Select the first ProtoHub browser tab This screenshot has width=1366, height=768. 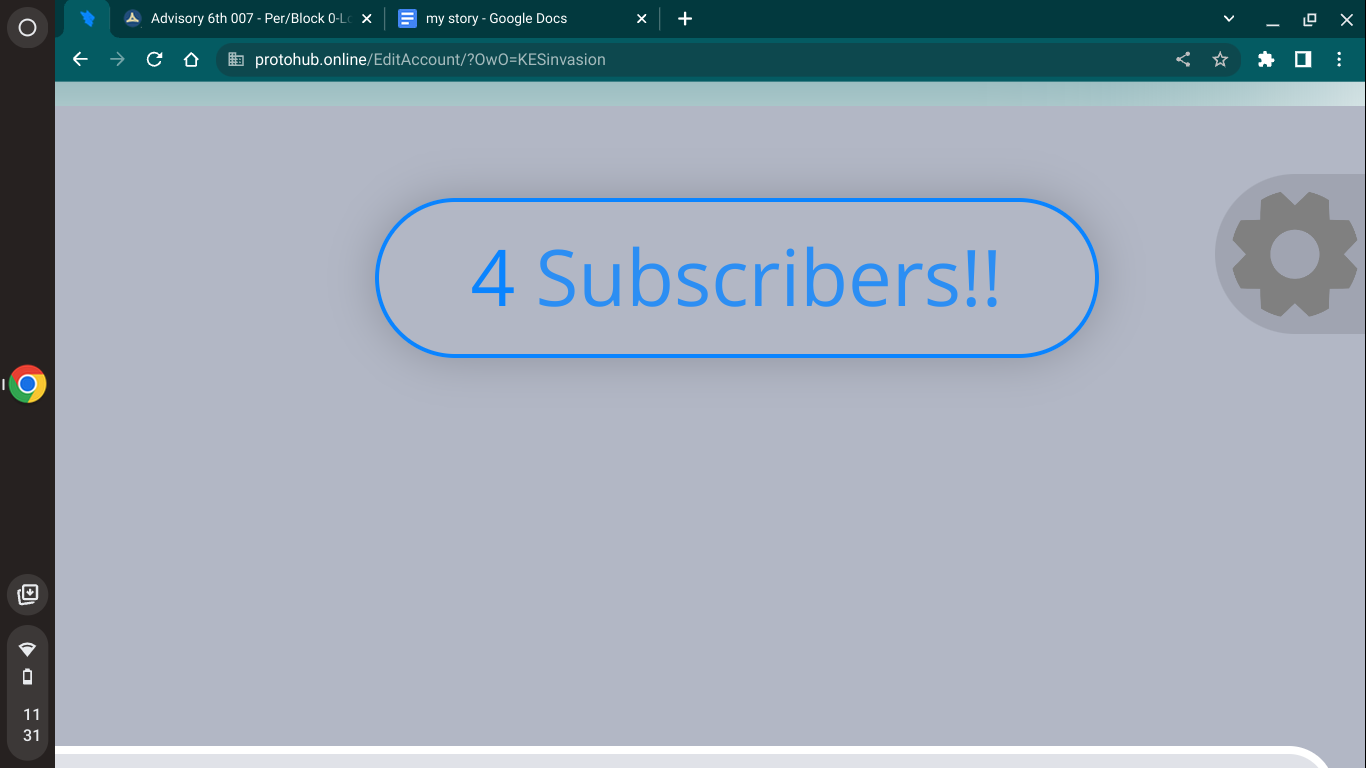[x=88, y=19]
